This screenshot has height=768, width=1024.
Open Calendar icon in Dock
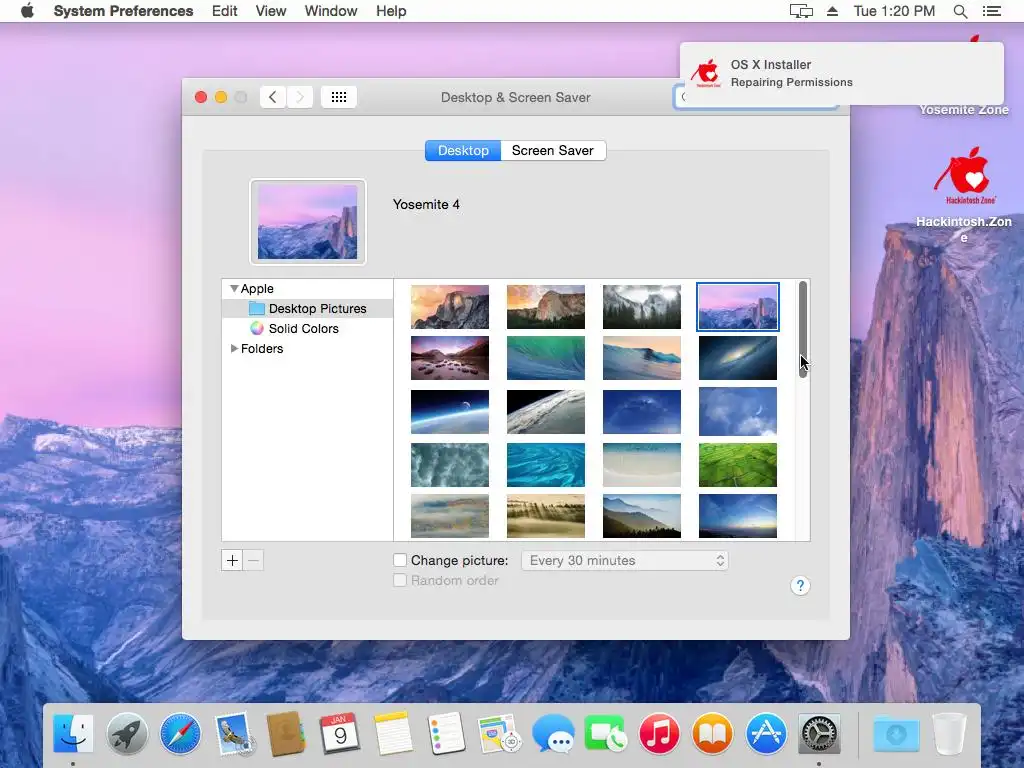pos(340,733)
